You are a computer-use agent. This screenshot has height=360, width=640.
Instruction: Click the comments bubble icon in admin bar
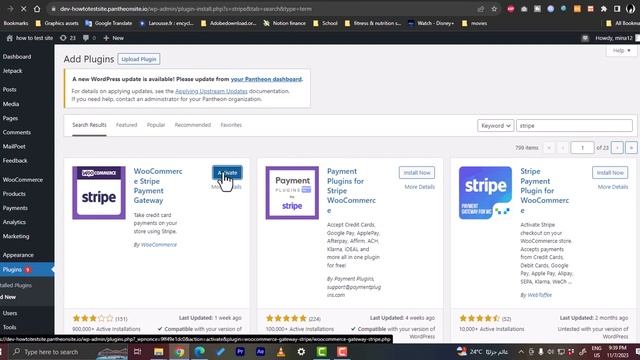pos(86,38)
